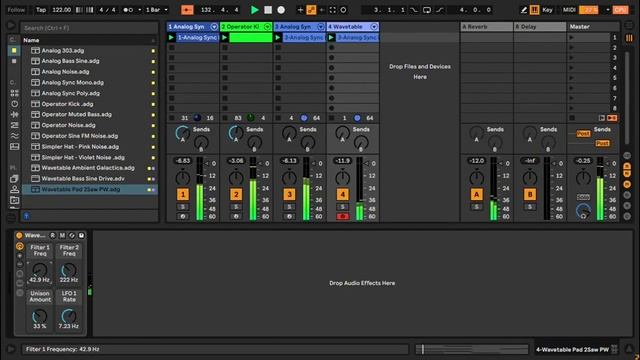Viewport: 640px width, 360px height.
Task: Select Analog Bass Sine.adg preset
Action: 70,61
